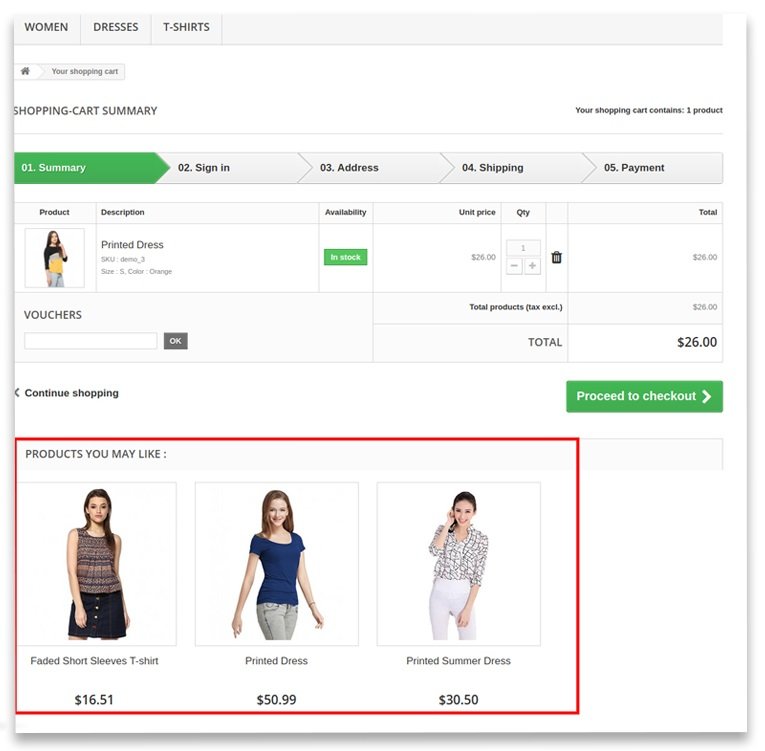This screenshot has width=765, height=751.
Task: Click the $16.51 price text
Action: coord(94,700)
